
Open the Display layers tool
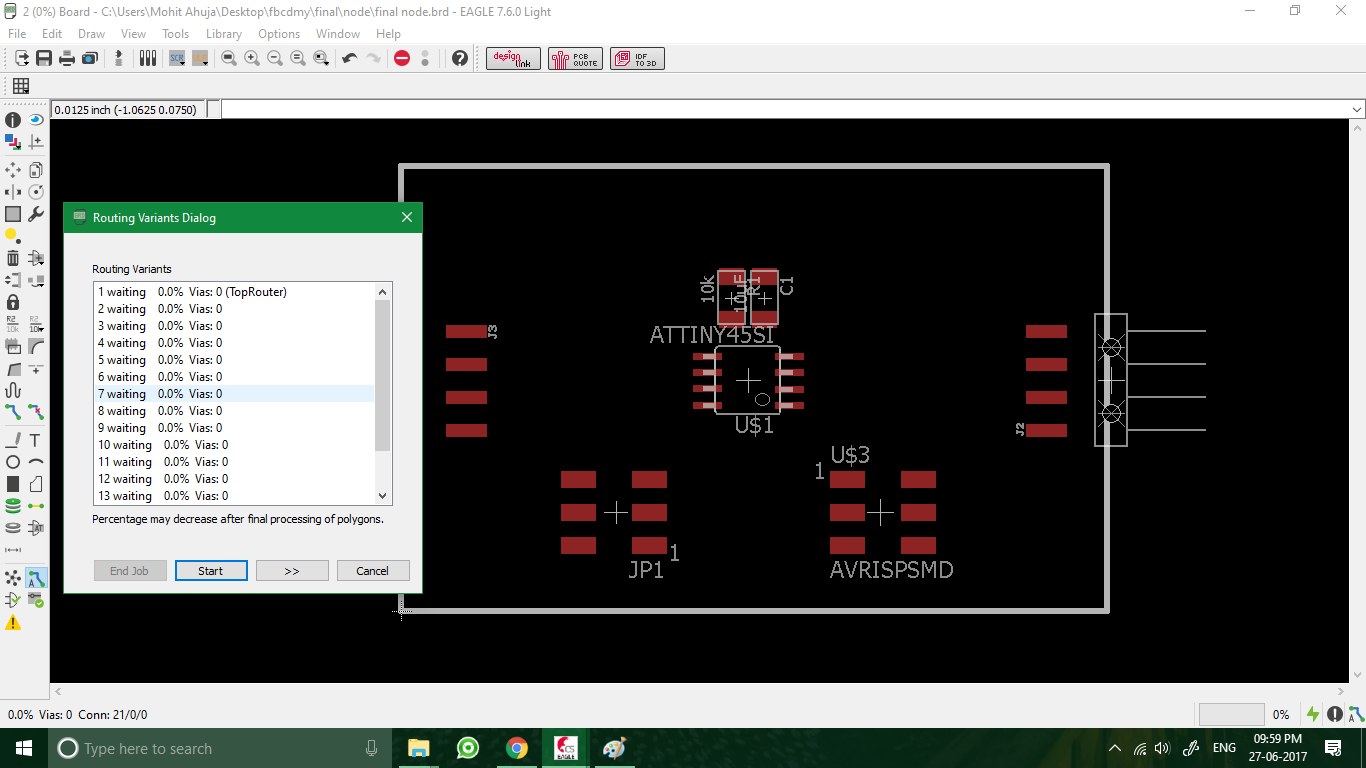tap(13, 142)
